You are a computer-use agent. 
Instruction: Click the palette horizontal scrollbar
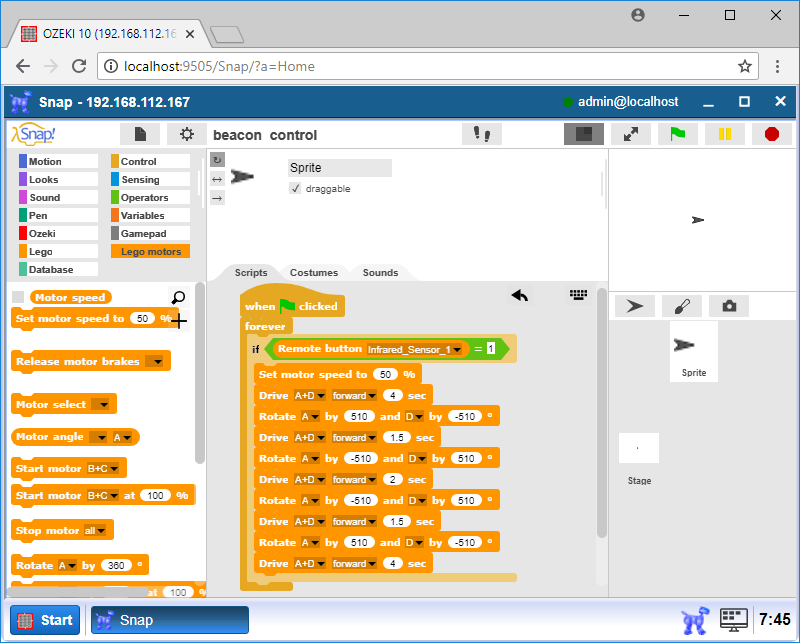point(78,592)
